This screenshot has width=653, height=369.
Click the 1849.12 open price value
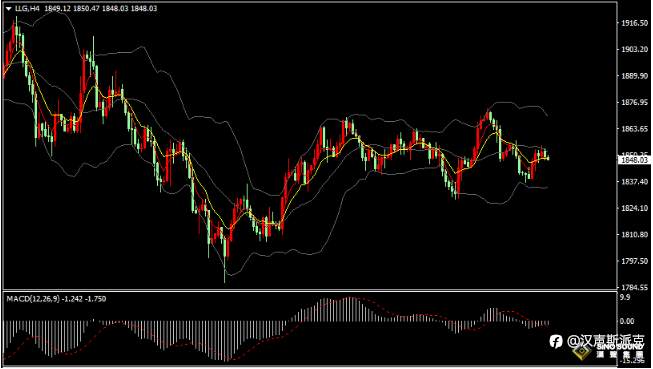click(x=57, y=8)
